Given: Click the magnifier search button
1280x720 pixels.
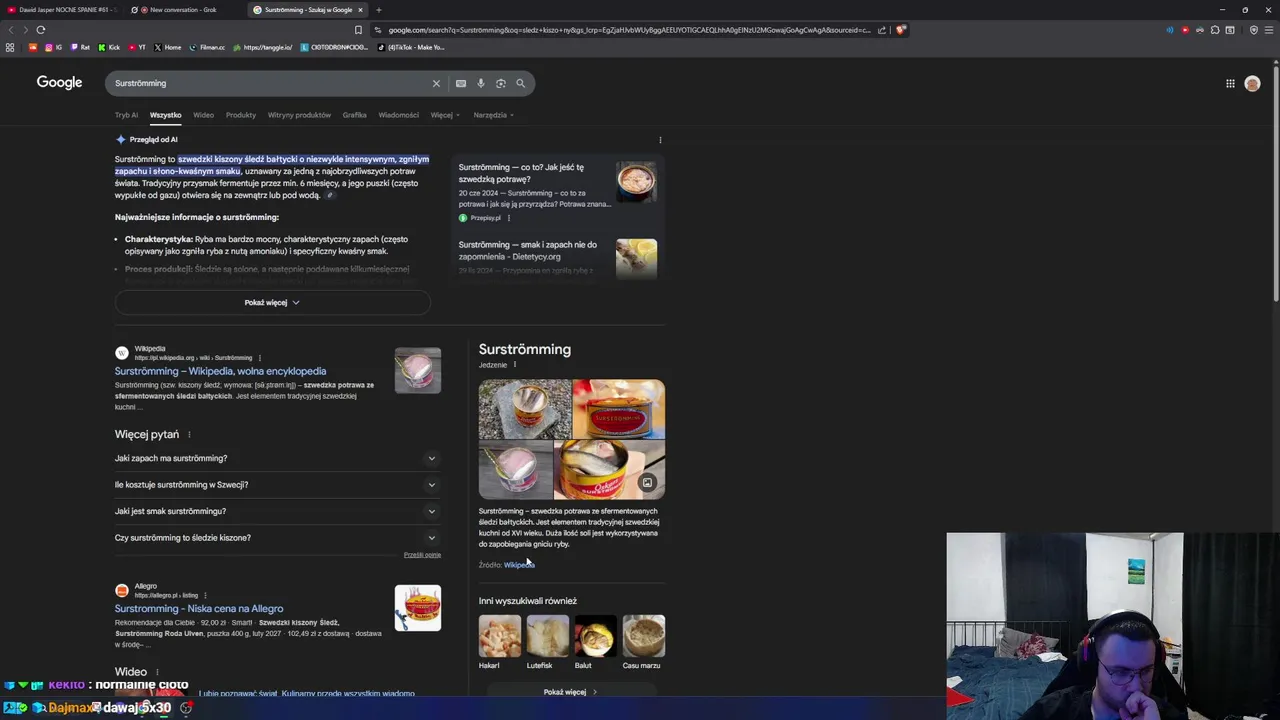Looking at the screenshot, I should click(520, 83).
